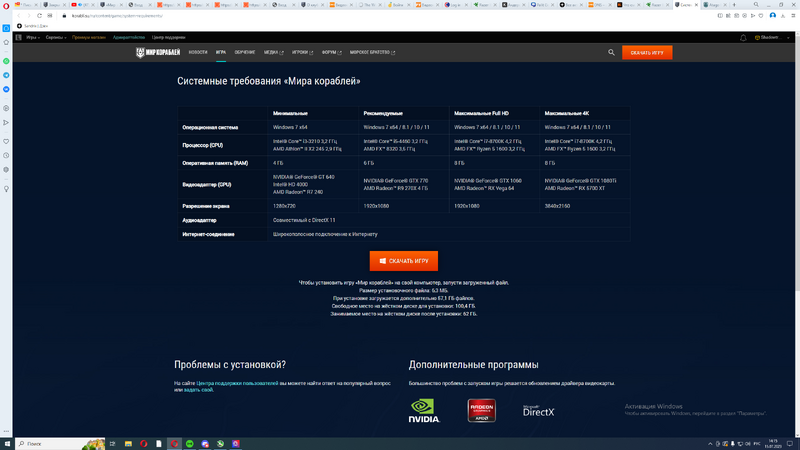Open the Центра поддержки пользователей link

237,383
